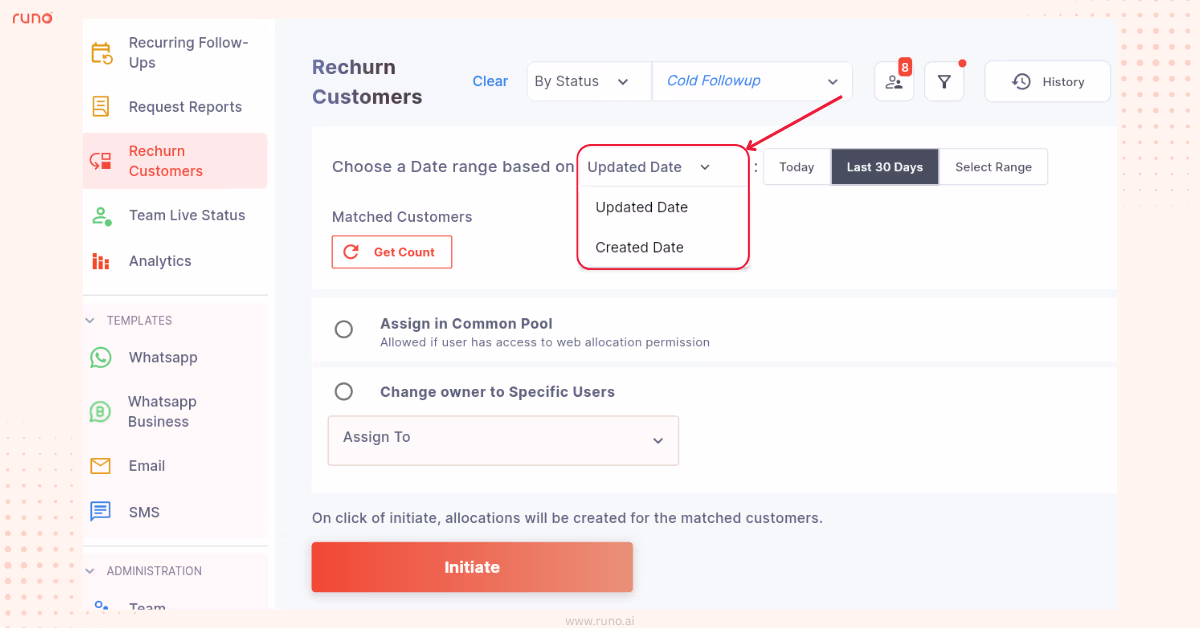Open the filter funnel icon
1200x628 pixels.
click(x=944, y=81)
